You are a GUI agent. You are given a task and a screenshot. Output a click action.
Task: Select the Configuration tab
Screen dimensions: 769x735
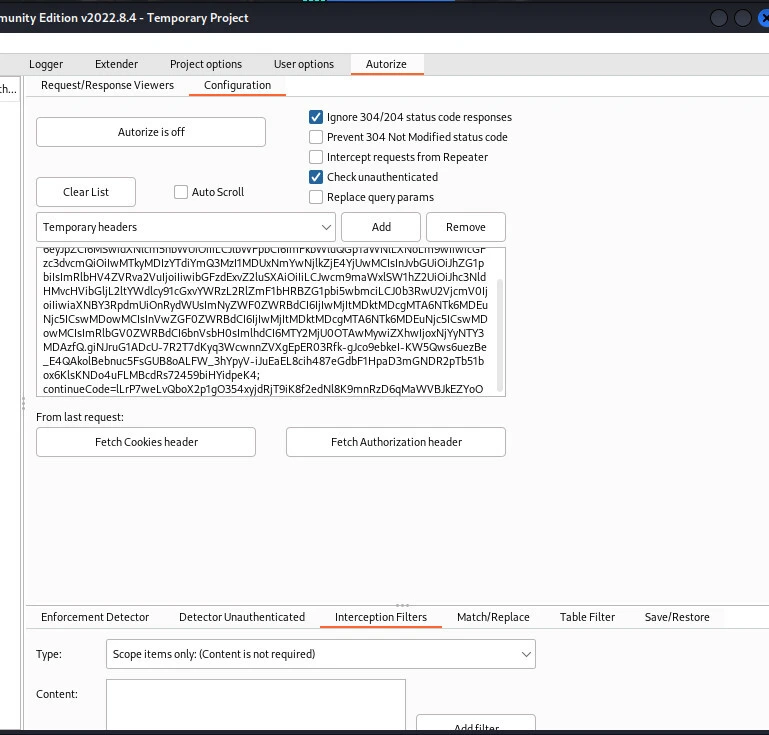(237, 85)
